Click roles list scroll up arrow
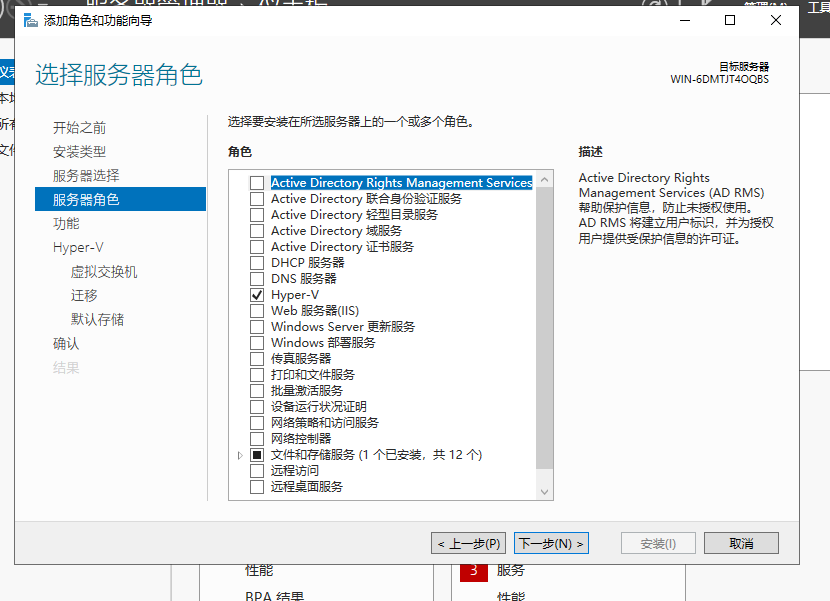 [x=544, y=180]
